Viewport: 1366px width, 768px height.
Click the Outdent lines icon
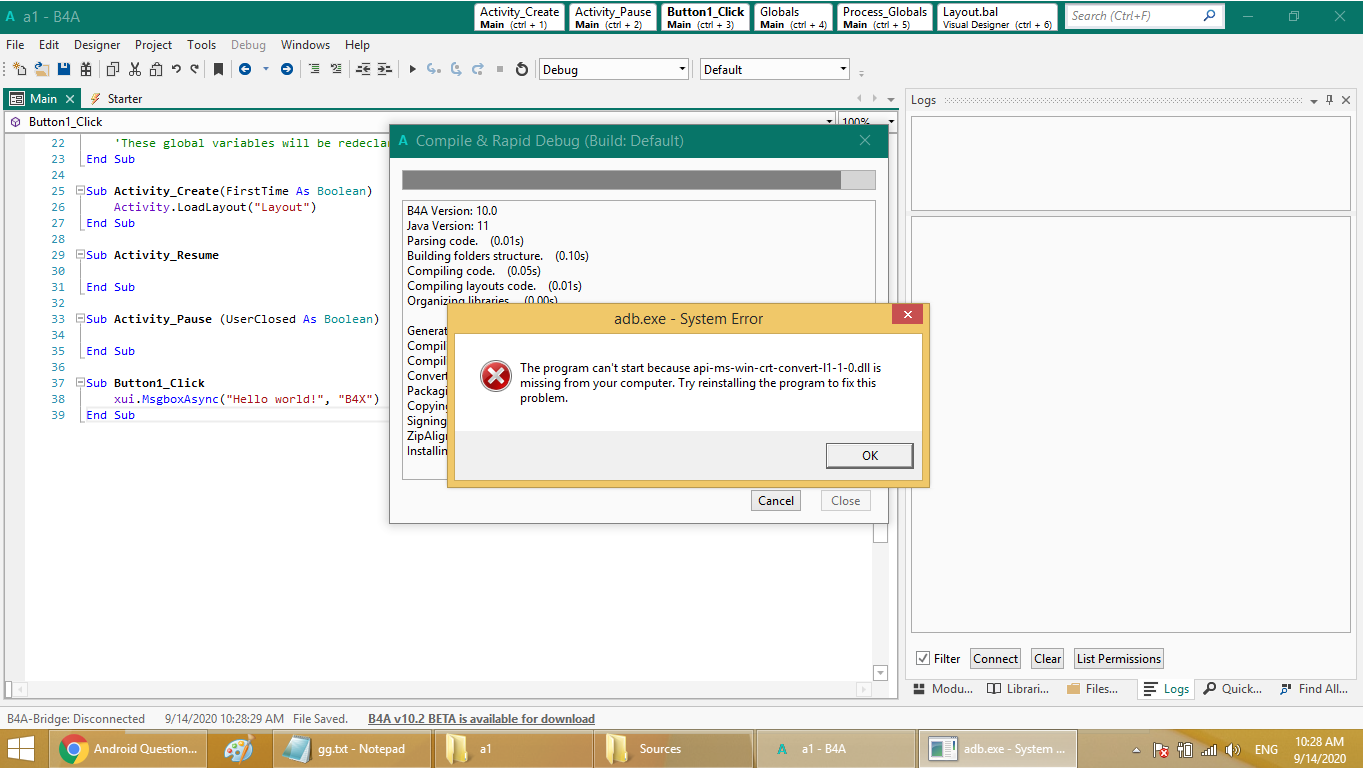coord(363,69)
